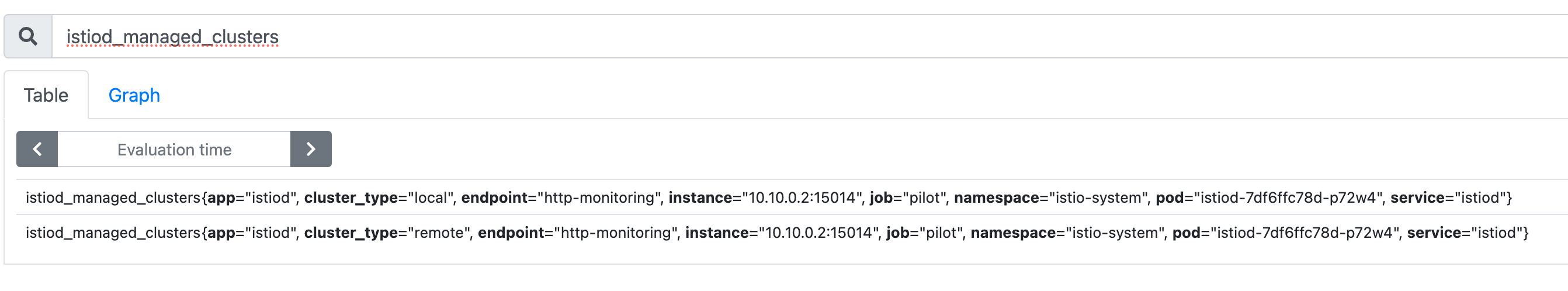Step evaluation time backward with left chevron

(x=37, y=149)
